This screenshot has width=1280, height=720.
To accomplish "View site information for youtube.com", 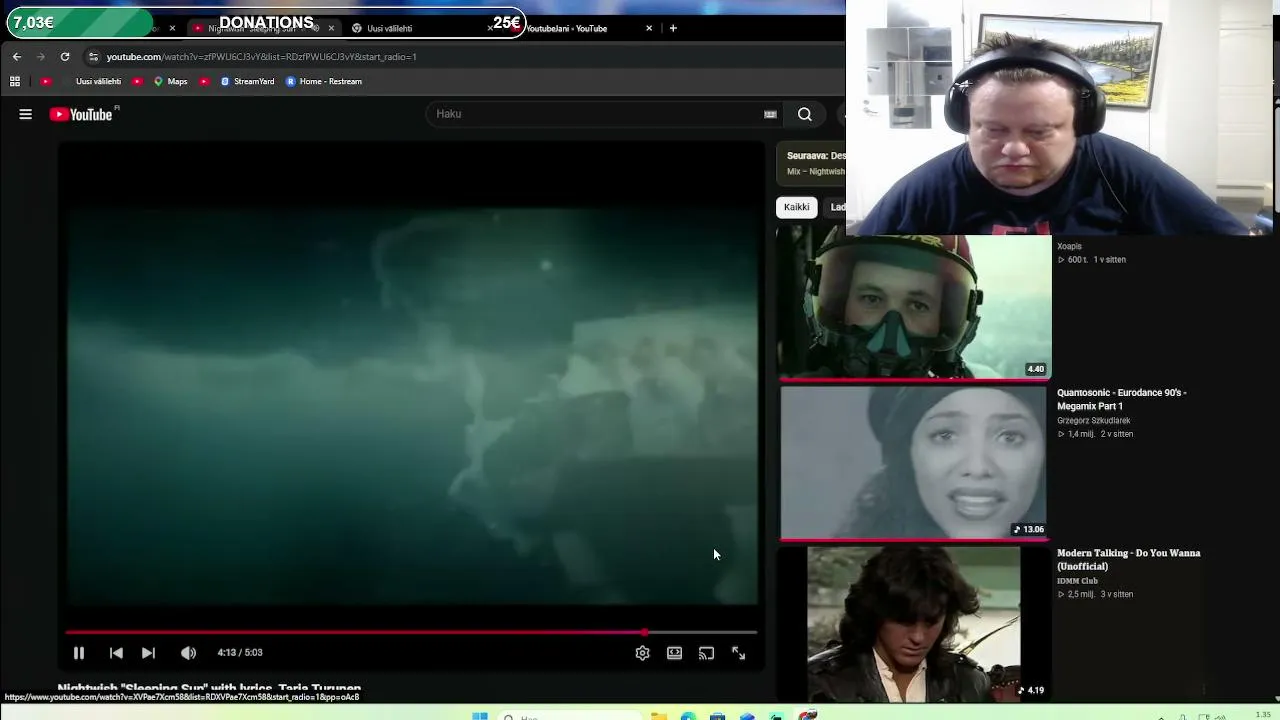I will tap(93, 57).
